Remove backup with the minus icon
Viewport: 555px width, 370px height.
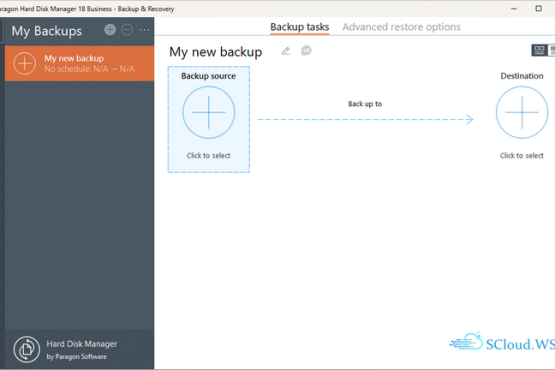click(x=127, y=30)
